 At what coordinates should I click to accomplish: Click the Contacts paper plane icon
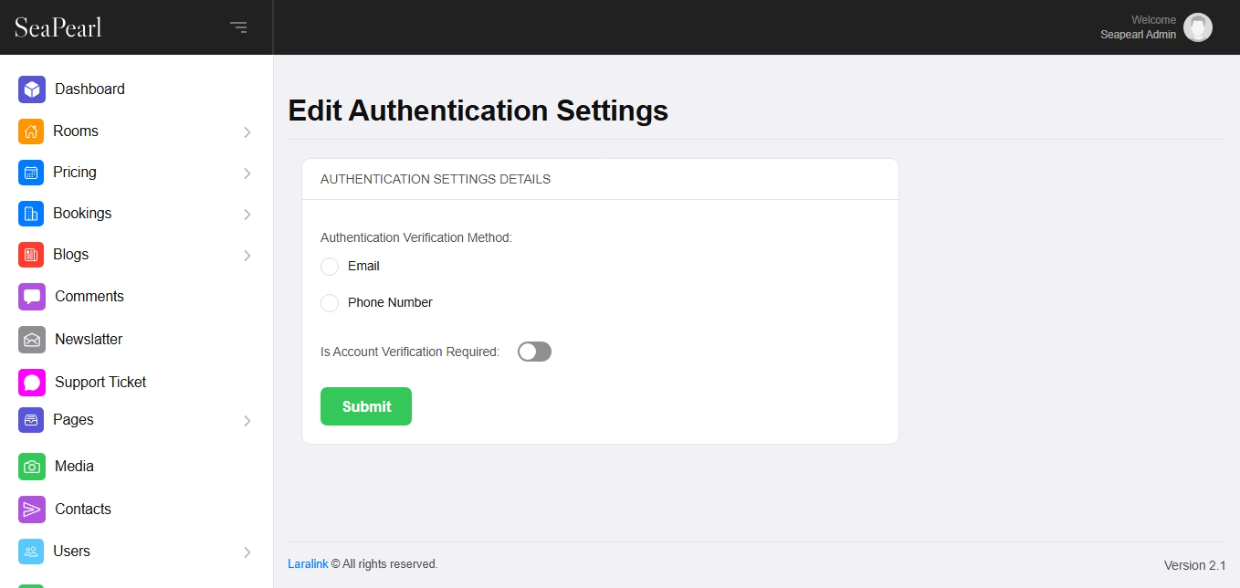[x=32, y=509]
